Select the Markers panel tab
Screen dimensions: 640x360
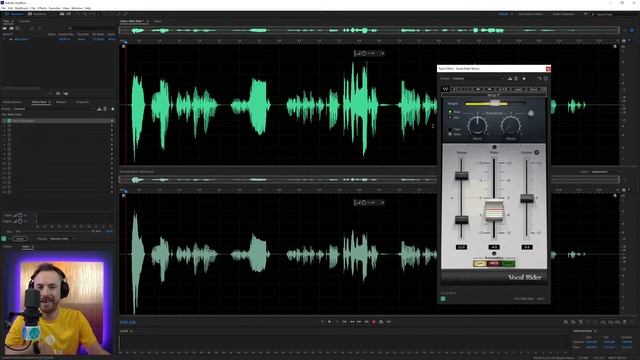[61, 102]
